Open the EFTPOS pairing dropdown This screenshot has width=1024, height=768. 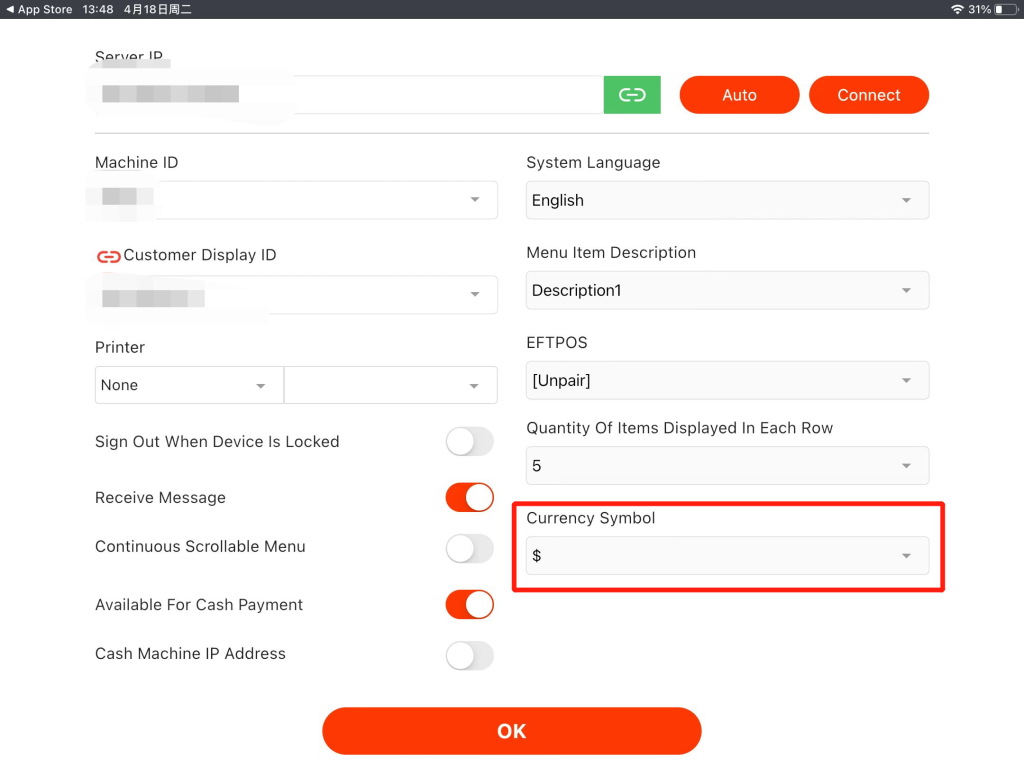point(727,380)
